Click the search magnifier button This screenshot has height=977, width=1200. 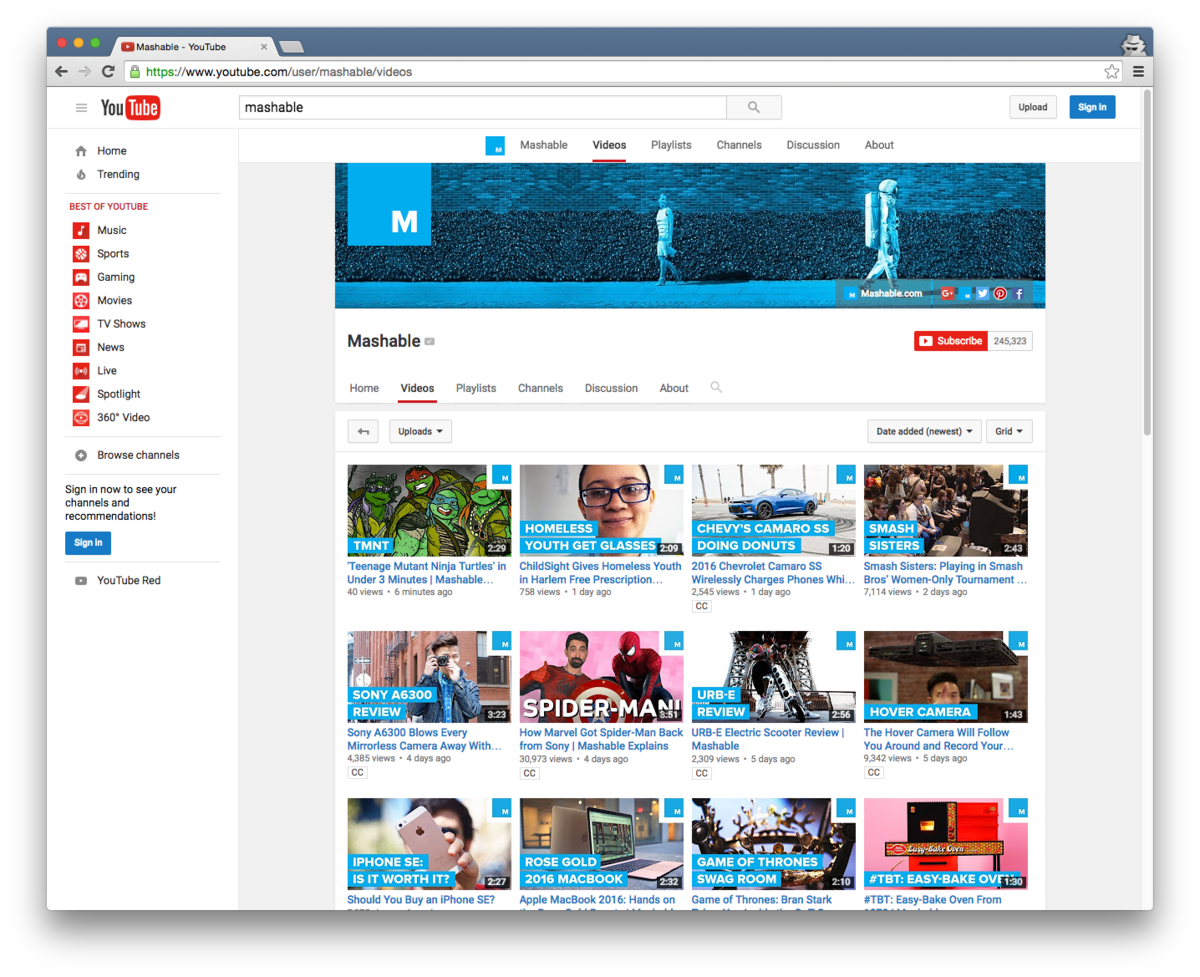click(754, 107)
